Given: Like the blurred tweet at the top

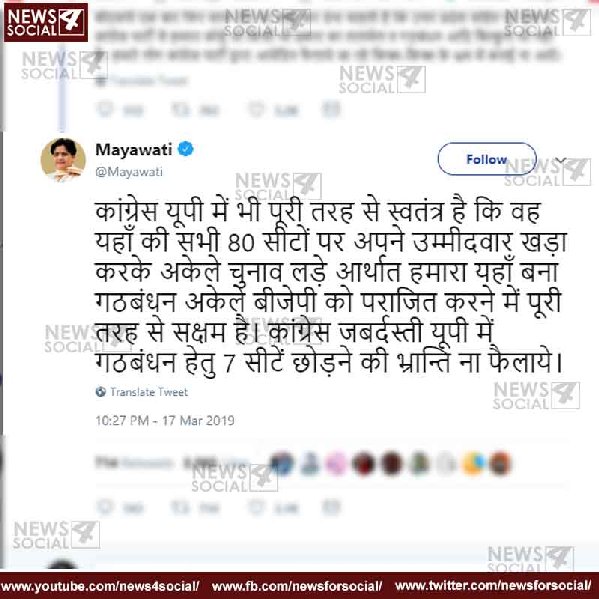Looking at the screenshot, I should click(x=255, y=109).
